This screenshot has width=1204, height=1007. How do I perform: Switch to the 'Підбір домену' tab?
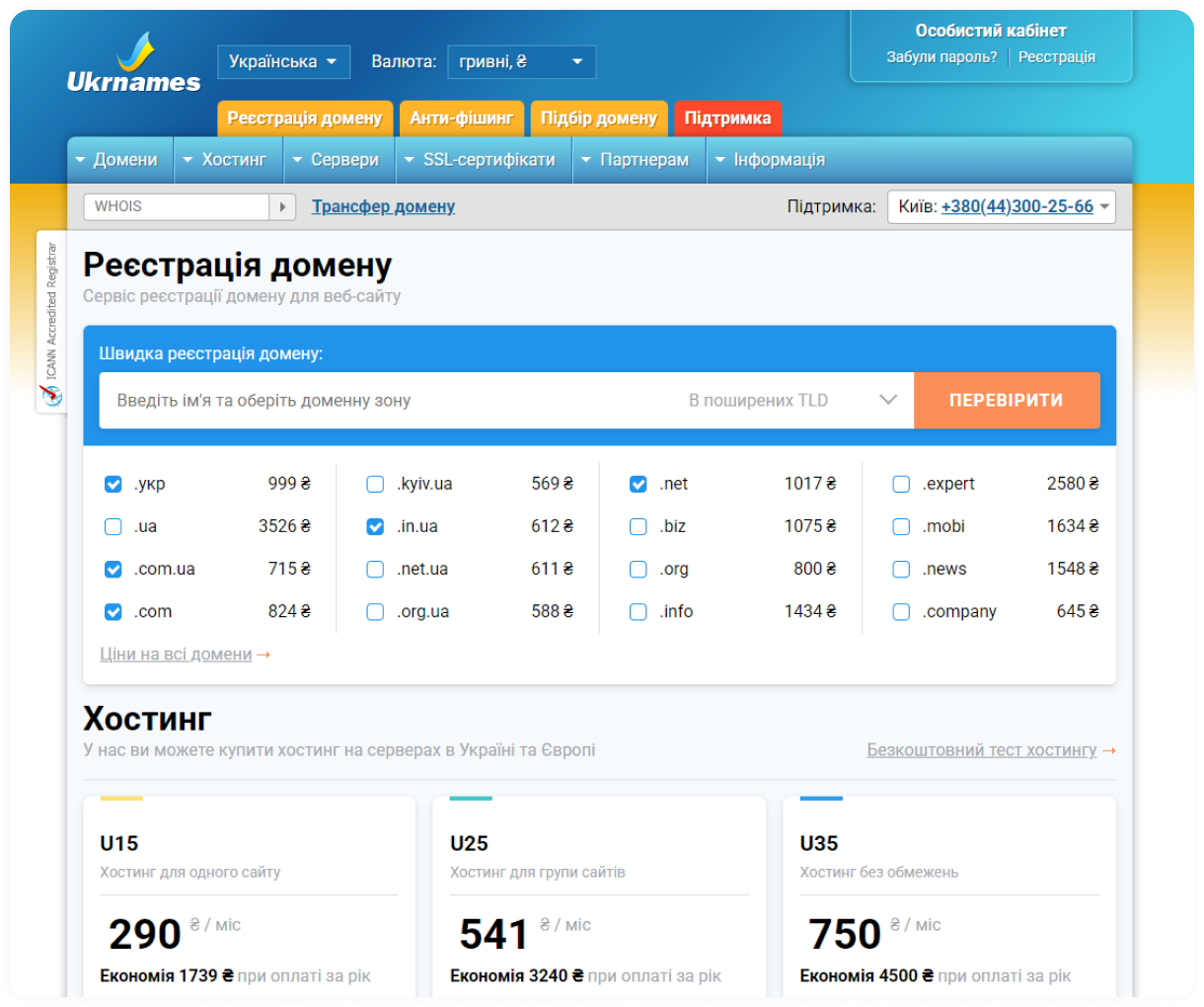599,118
